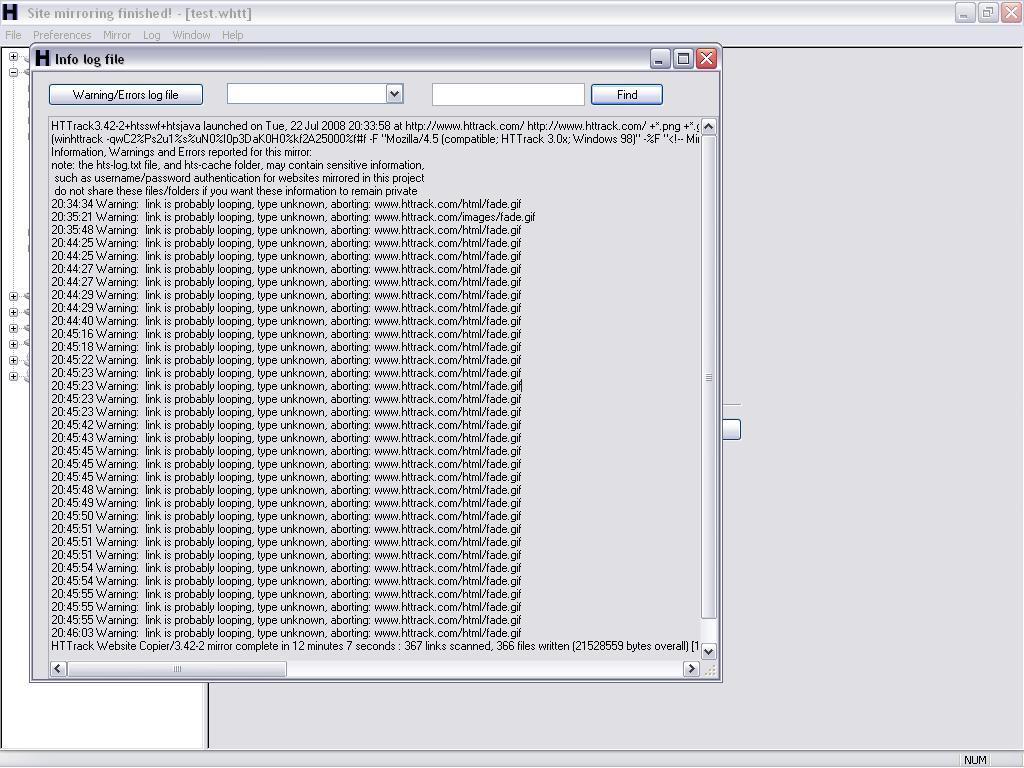Open the Warning/Errors log file

(x=126, y=95)
